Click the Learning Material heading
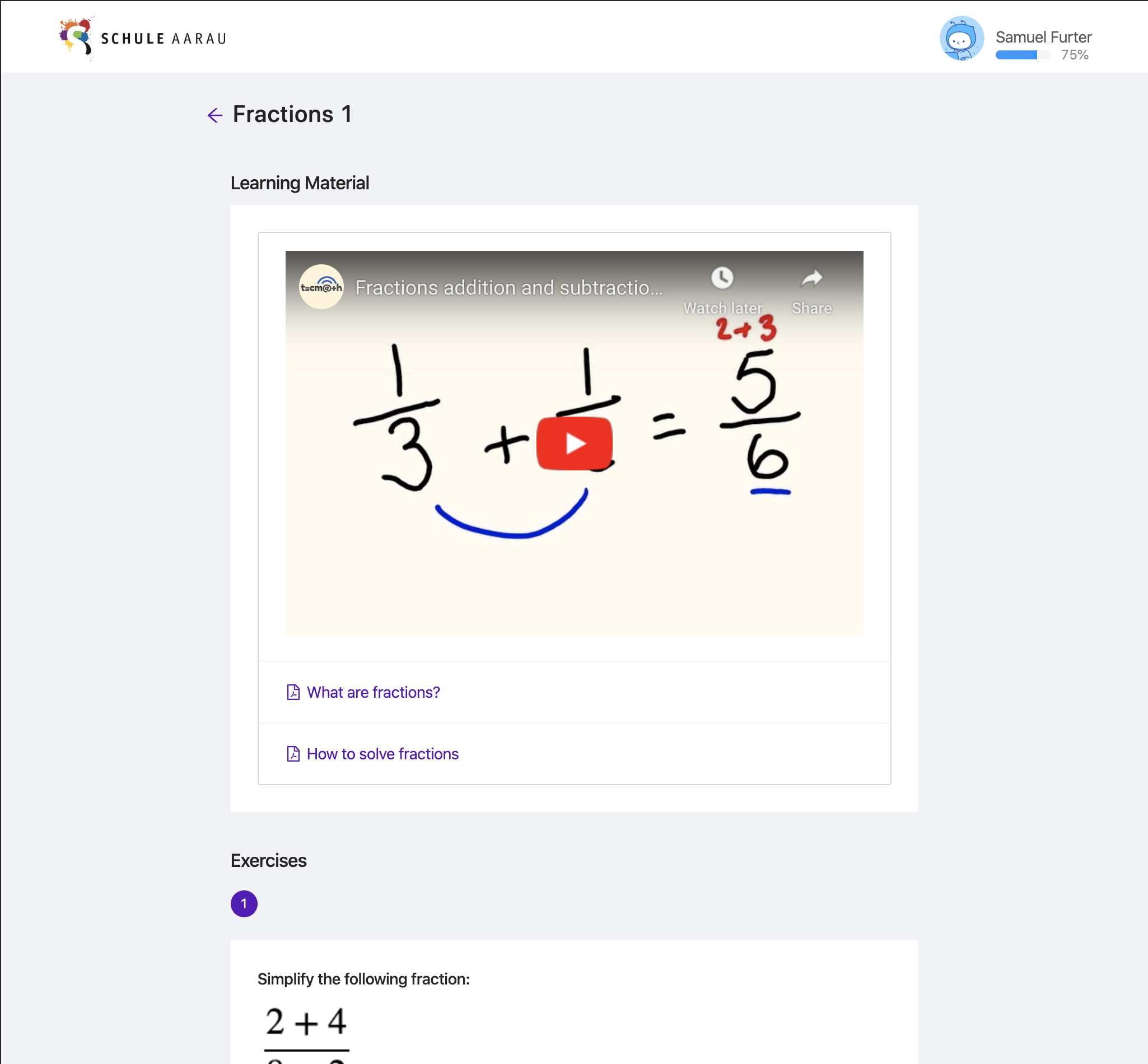 [x=300, y=183]
